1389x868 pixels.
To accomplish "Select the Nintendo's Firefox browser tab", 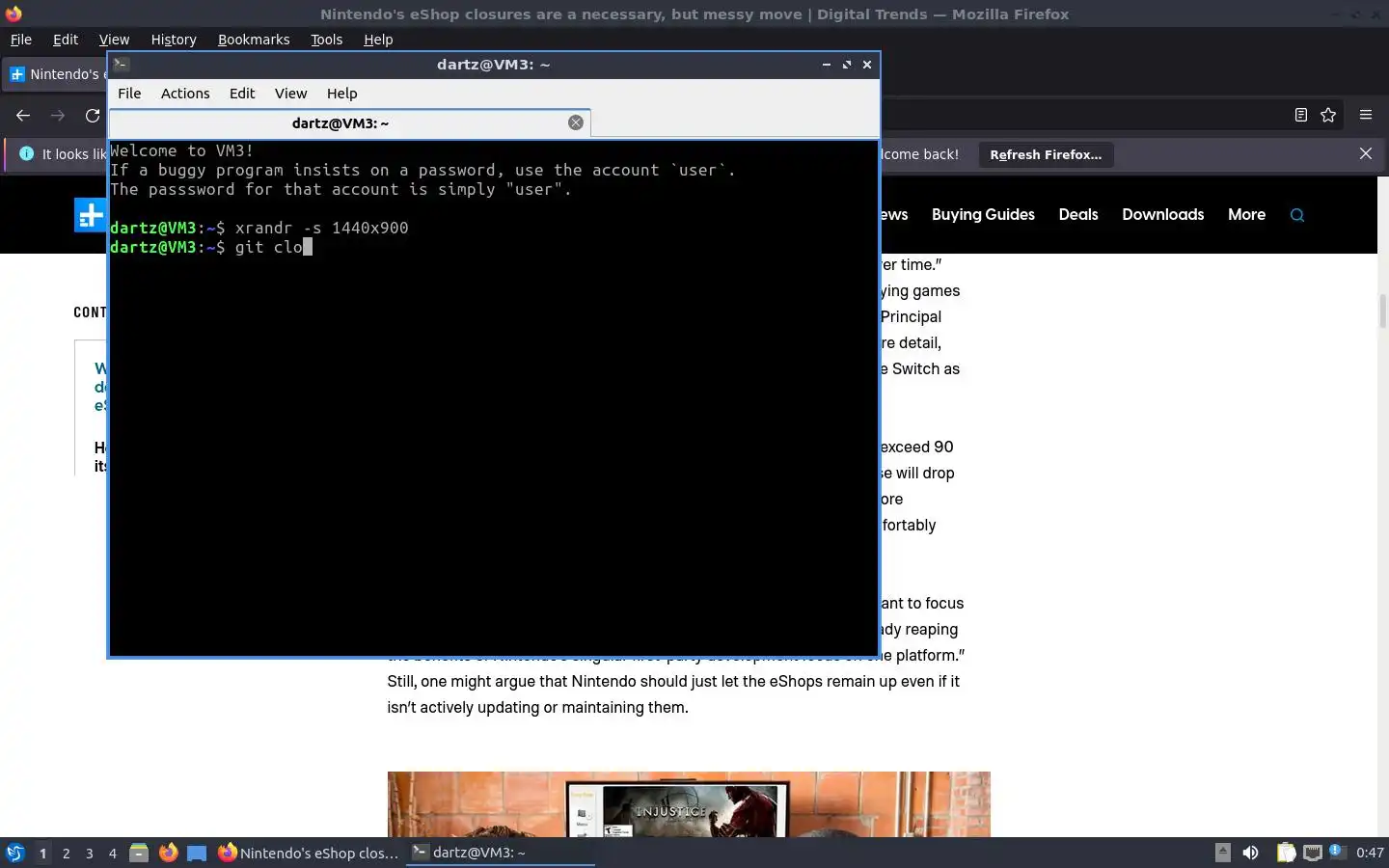I will click(56, 74).
